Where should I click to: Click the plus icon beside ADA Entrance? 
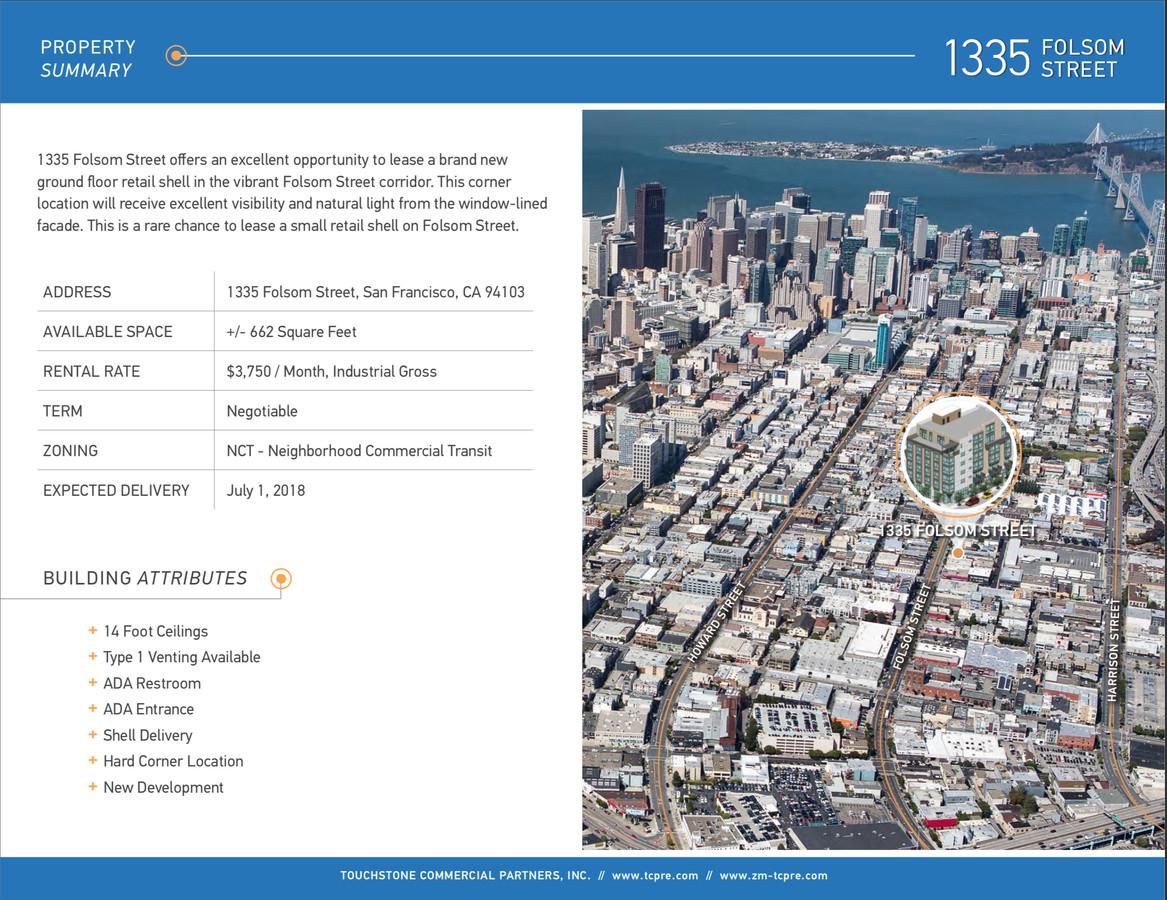tap(92, 709)
